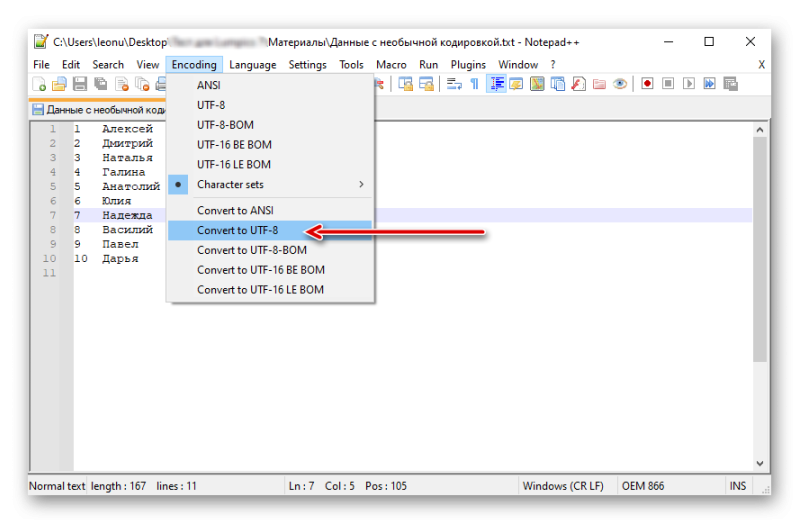The height and width of the screenshot is (524, 800).
Task: Enable synchronized horizontal scrolling icon
Action: pyautogui.click(x=426, y=84)
